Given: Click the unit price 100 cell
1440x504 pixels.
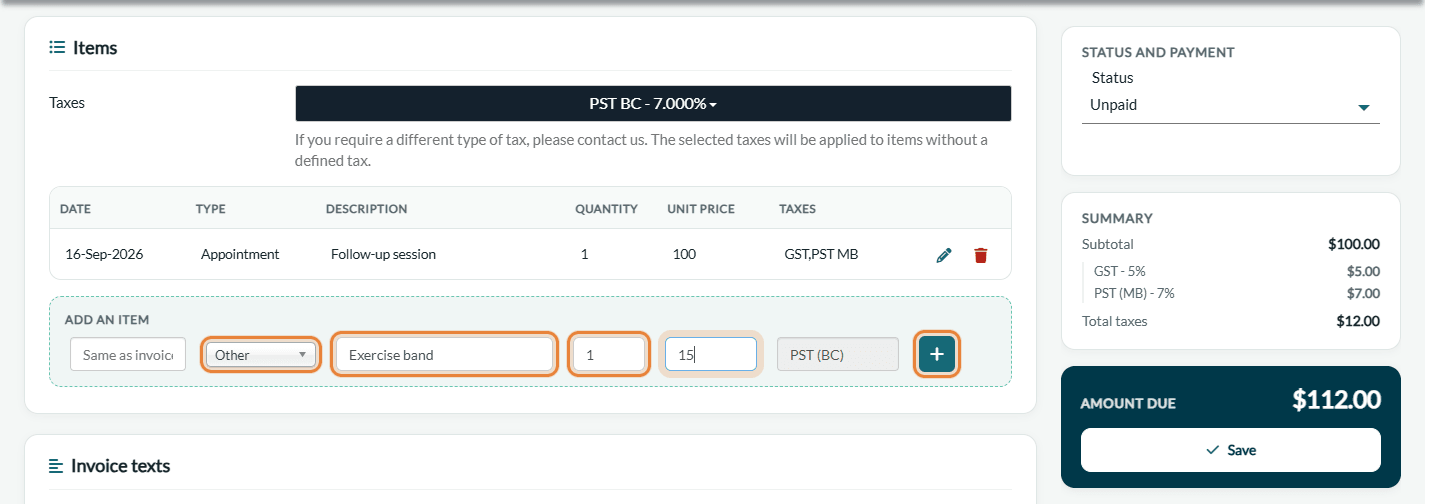Looking at the screenshot, I should point(684,254).
